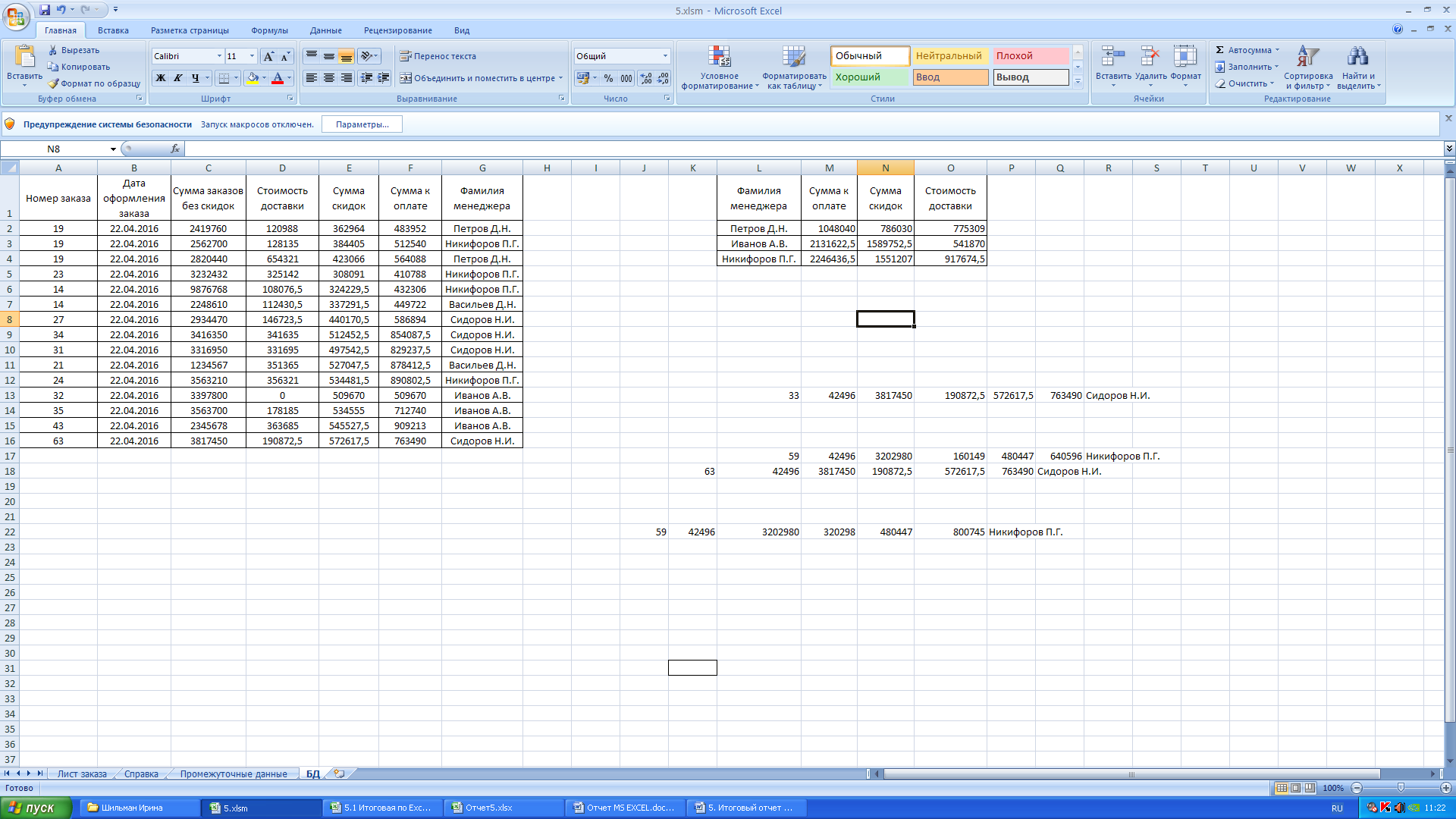The image size is (1456, 819).
Task: Toggle Wrap Text option
Action: pos(438,56)
